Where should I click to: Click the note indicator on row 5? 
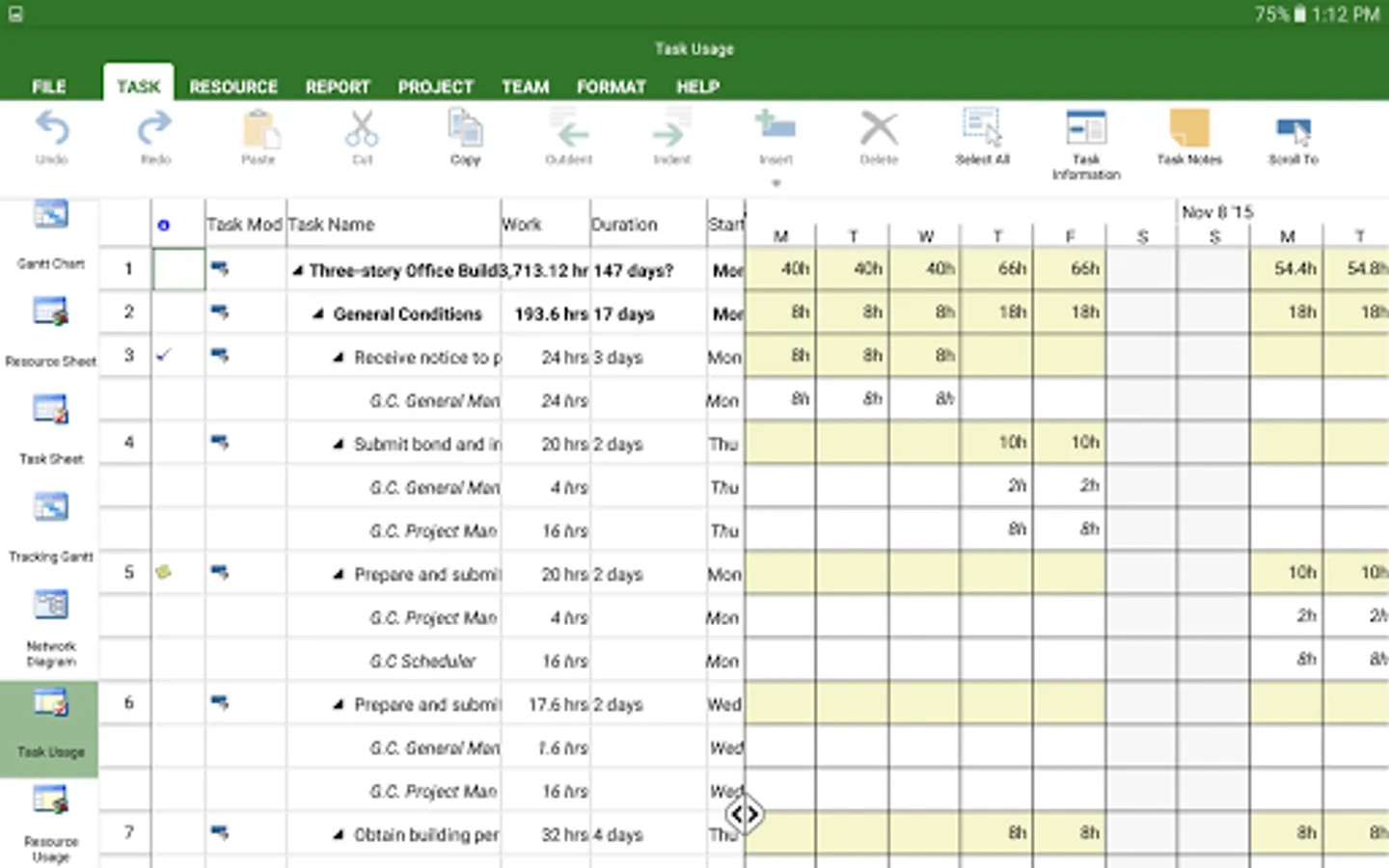pos(163,572)
